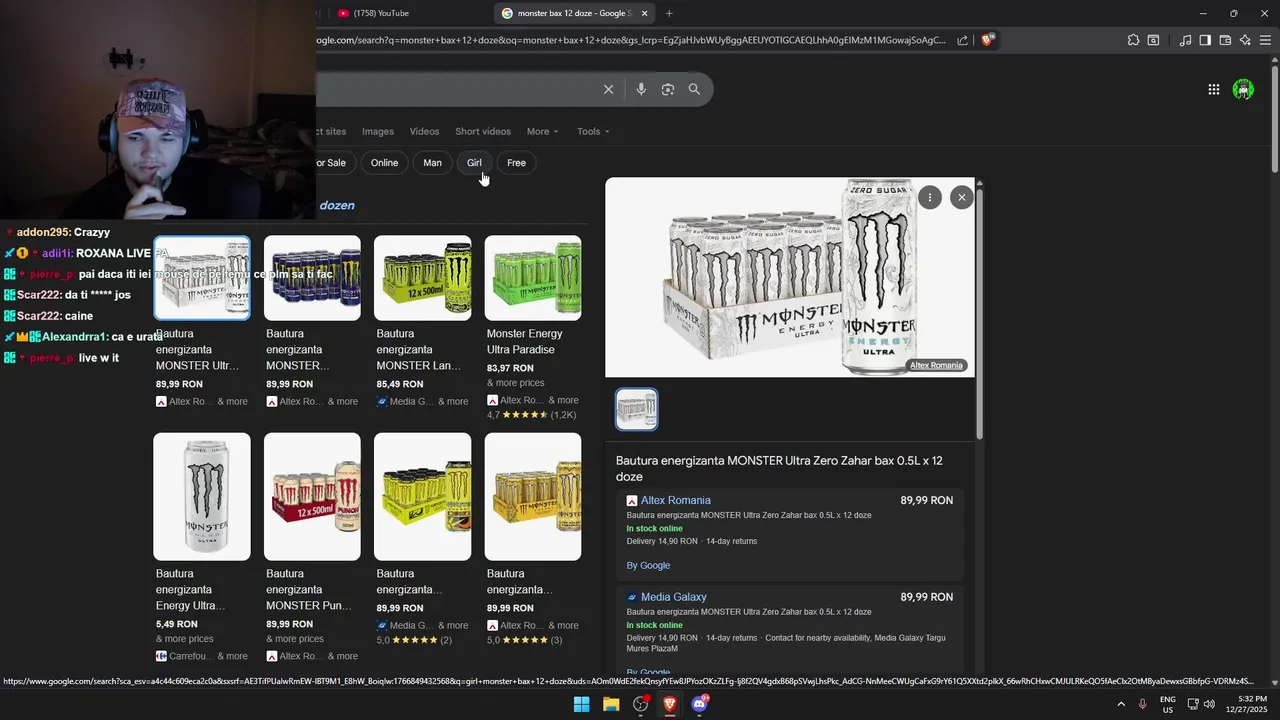Open File Explorer from taskbar
The image size is (1280, 720).
tap(611, 704)
